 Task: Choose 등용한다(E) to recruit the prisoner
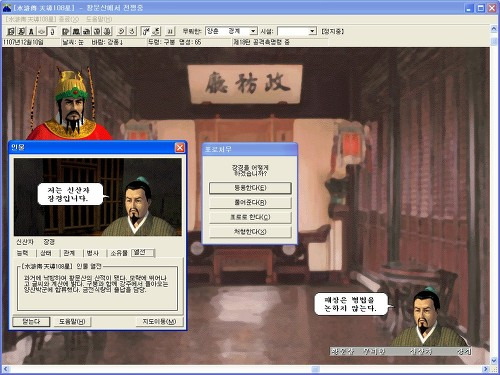(x=250, y=188)
